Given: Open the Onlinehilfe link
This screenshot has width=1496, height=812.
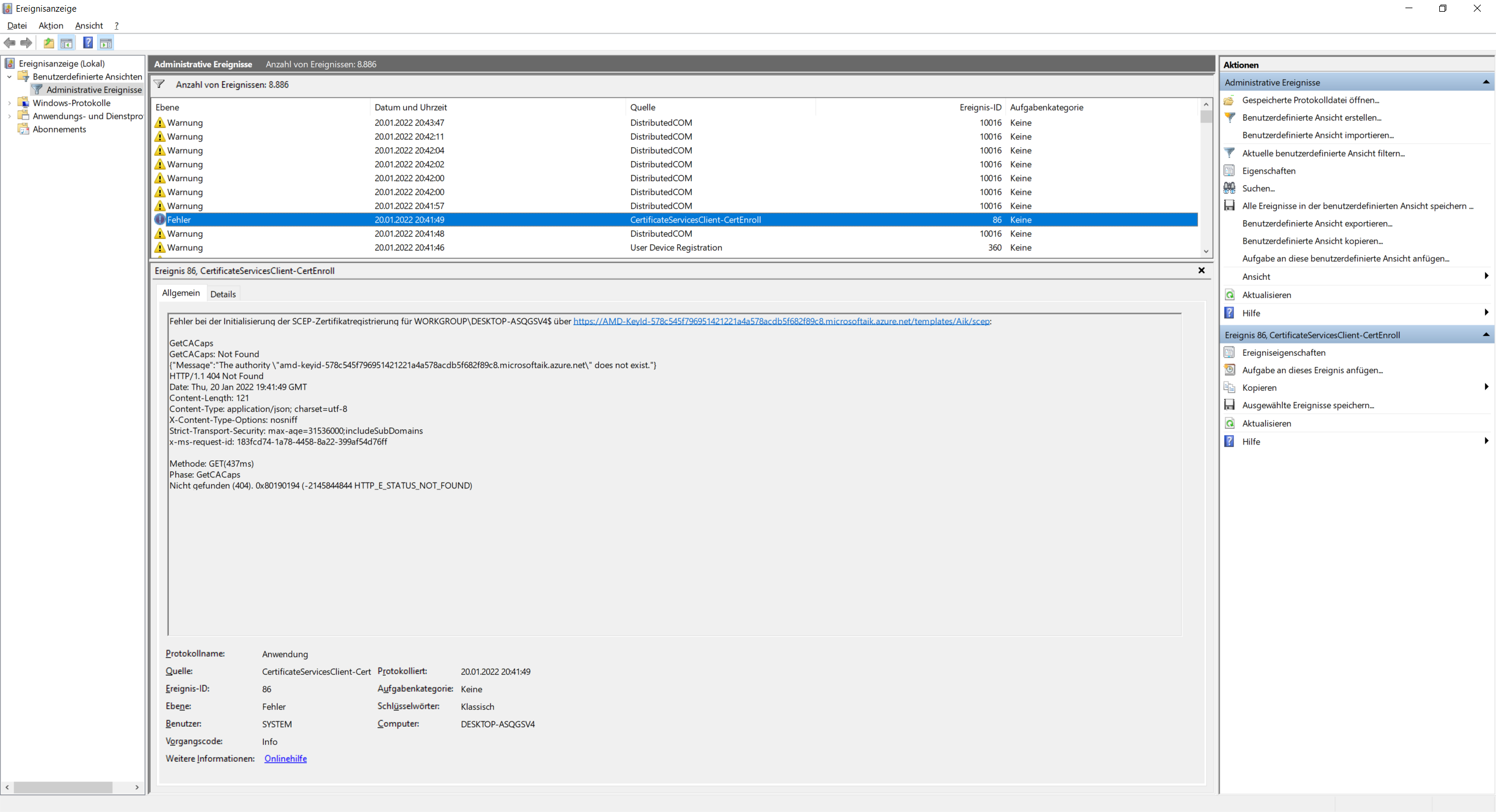Looking at the screenshot, I should (285, 758).
